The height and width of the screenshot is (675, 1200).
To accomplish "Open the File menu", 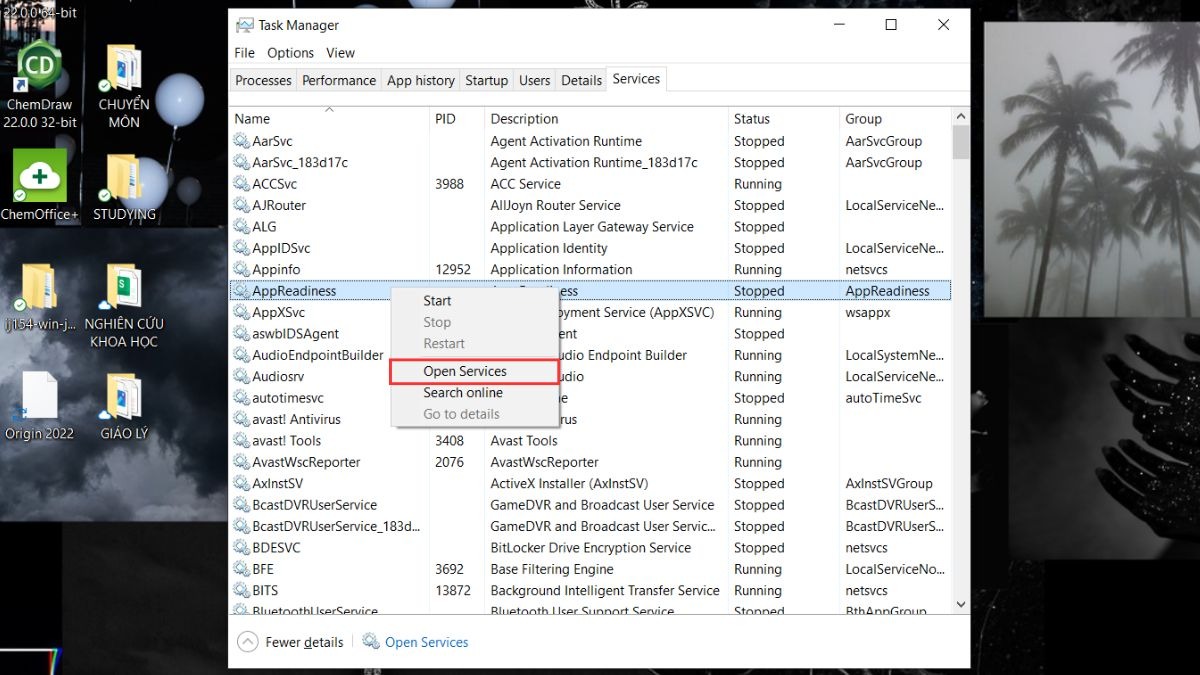I will point(244,53).
